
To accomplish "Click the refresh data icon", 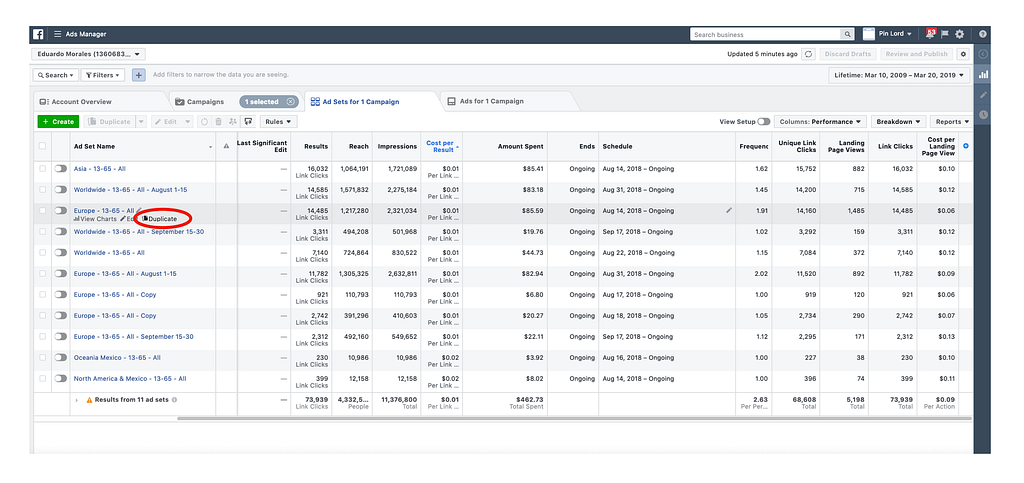I will [x=809, y=54].
